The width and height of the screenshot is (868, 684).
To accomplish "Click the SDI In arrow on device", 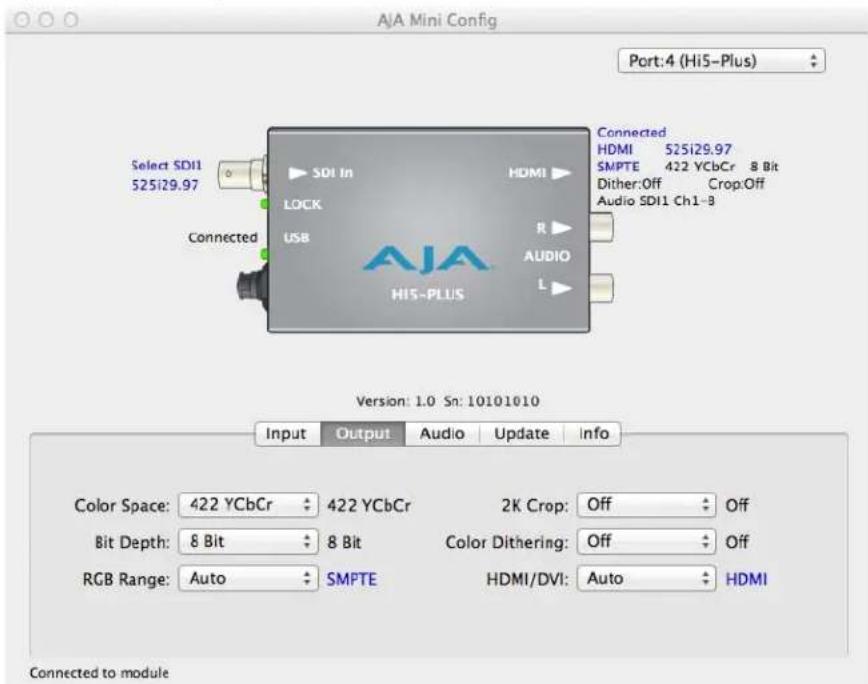I will (298, 173).
